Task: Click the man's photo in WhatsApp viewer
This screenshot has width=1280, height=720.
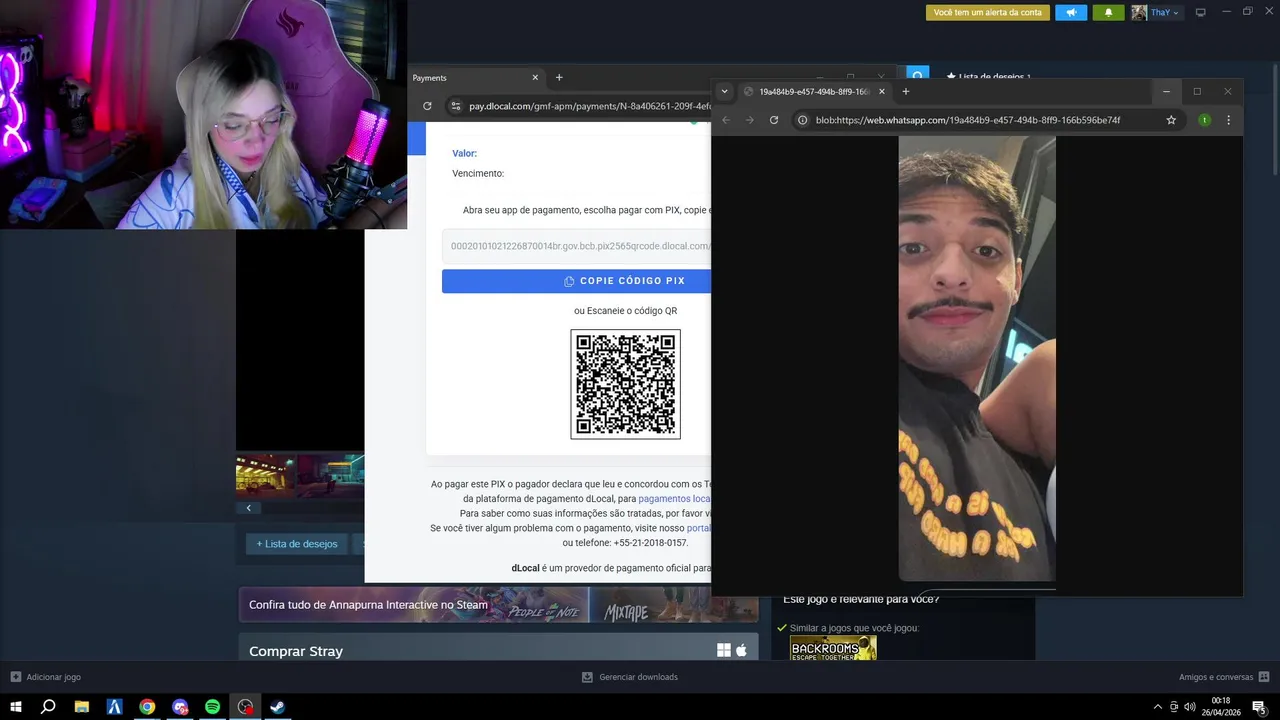Action: click(977, 358)
